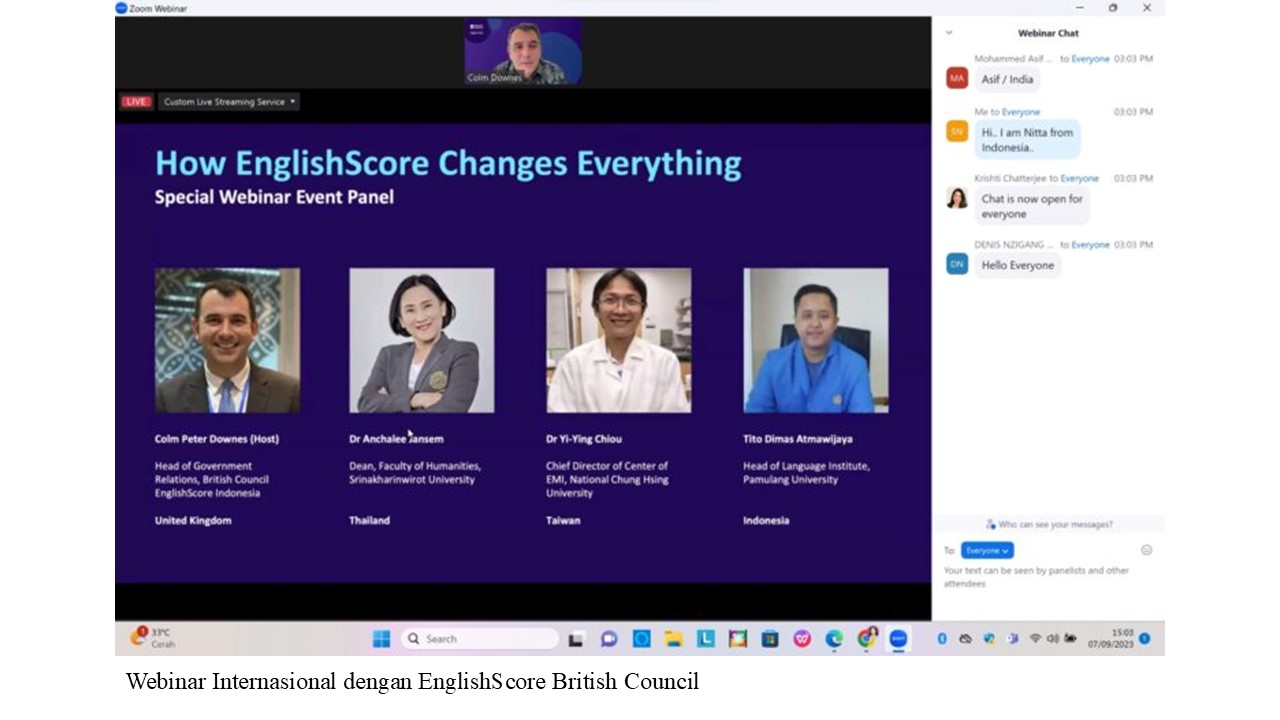Open the clock showing 15:03 07/09/2023
The height and width of the screenshot is (720, 1280).
pyautogui.click(x=1111, y=638)
